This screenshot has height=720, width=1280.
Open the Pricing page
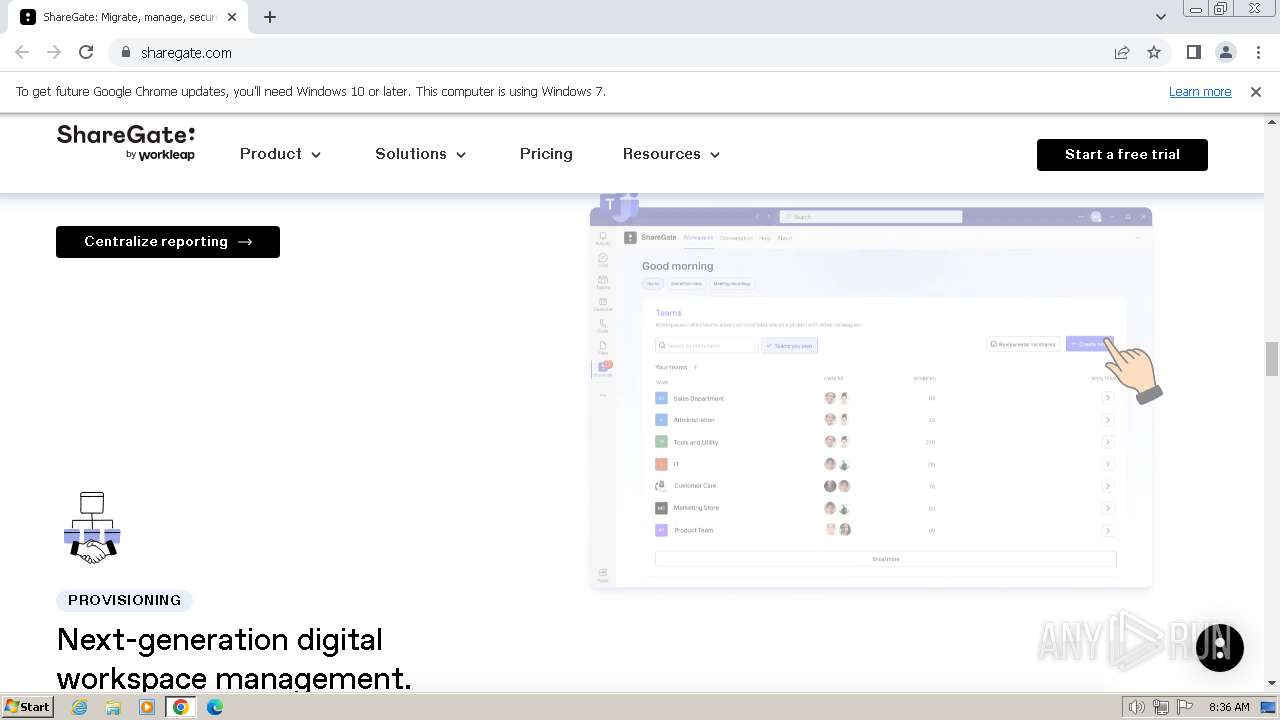tap(546, 154)
